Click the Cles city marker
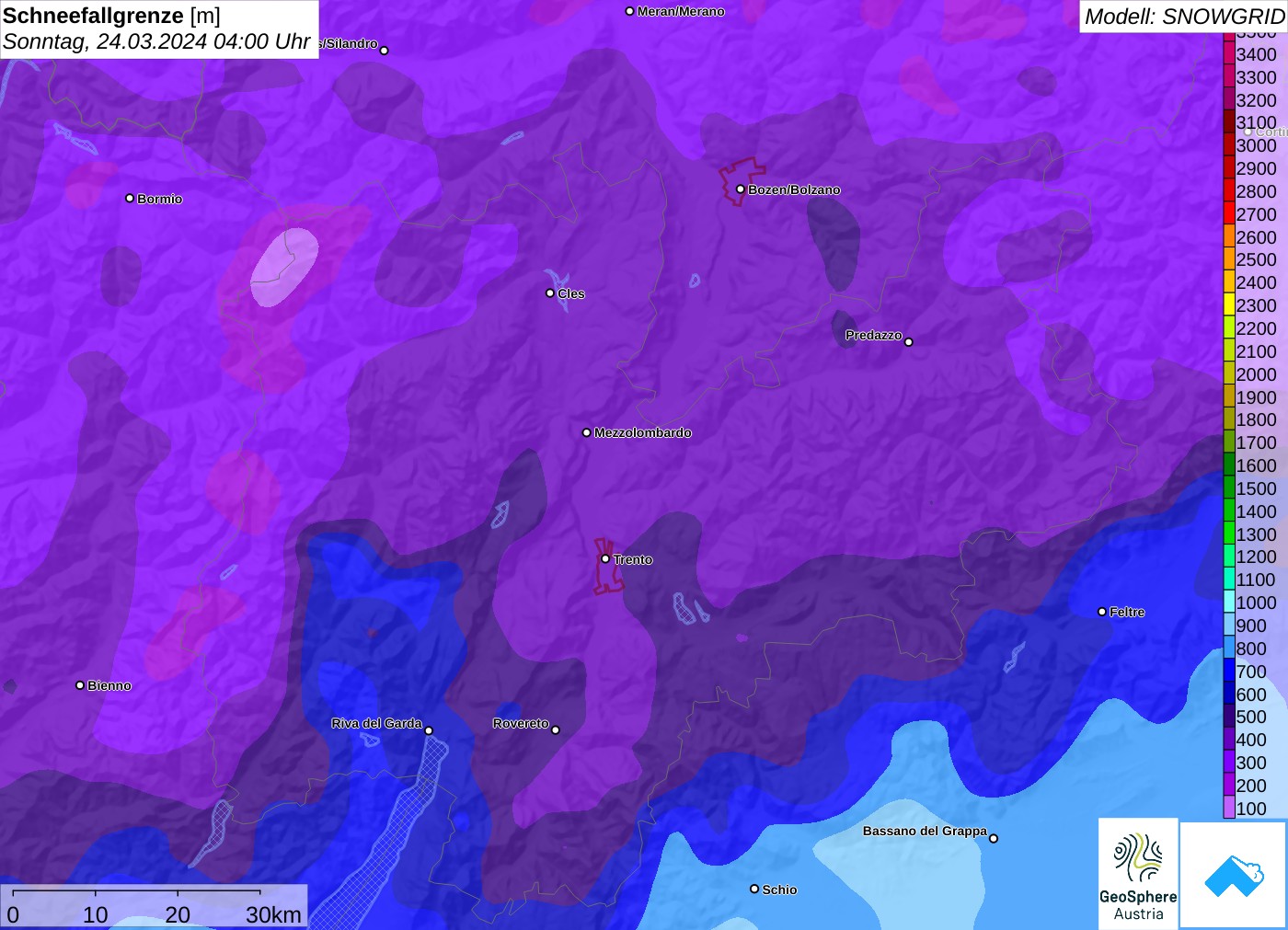This screenshot has width=1288, height=930. 550,293
